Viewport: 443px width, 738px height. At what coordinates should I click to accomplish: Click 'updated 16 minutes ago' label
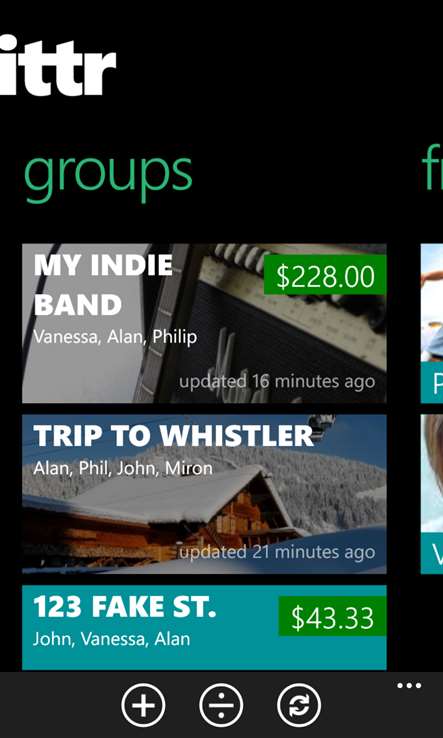point(277,381)
